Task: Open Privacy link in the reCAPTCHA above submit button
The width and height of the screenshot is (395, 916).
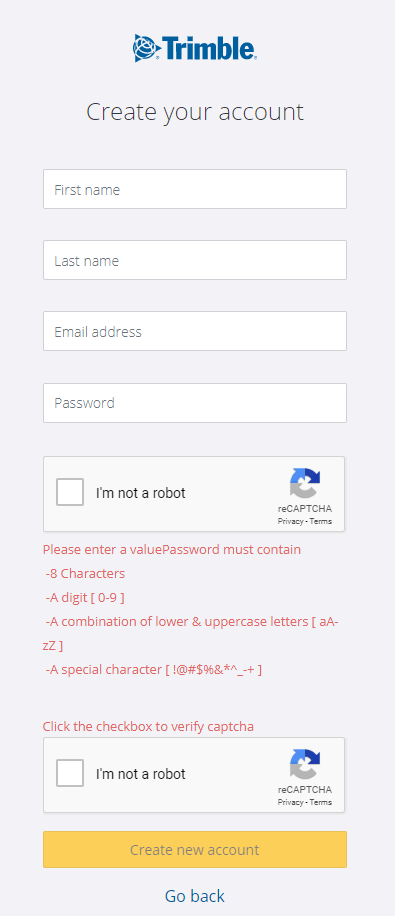Action: (290, 802)
